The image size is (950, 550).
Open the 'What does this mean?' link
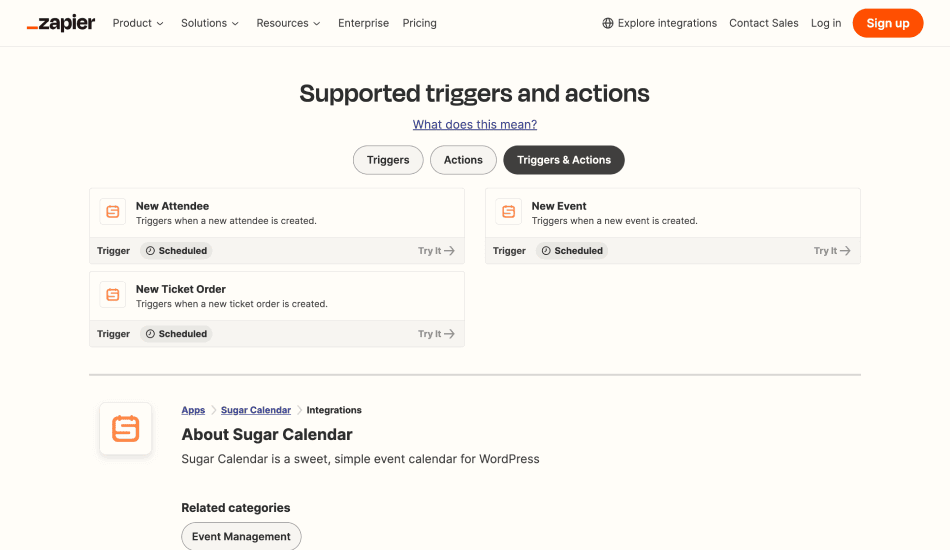[x=475, y=124]
